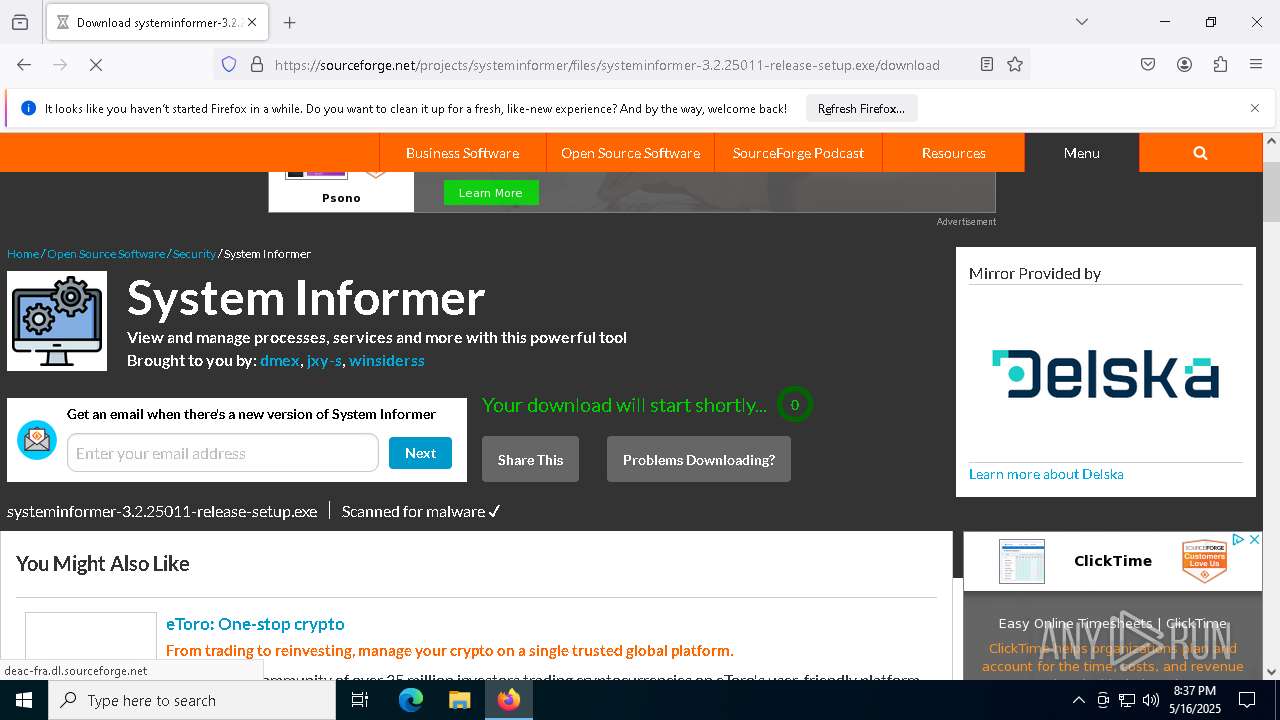
Task: Go back to previous page
Action: click(24, 65)
